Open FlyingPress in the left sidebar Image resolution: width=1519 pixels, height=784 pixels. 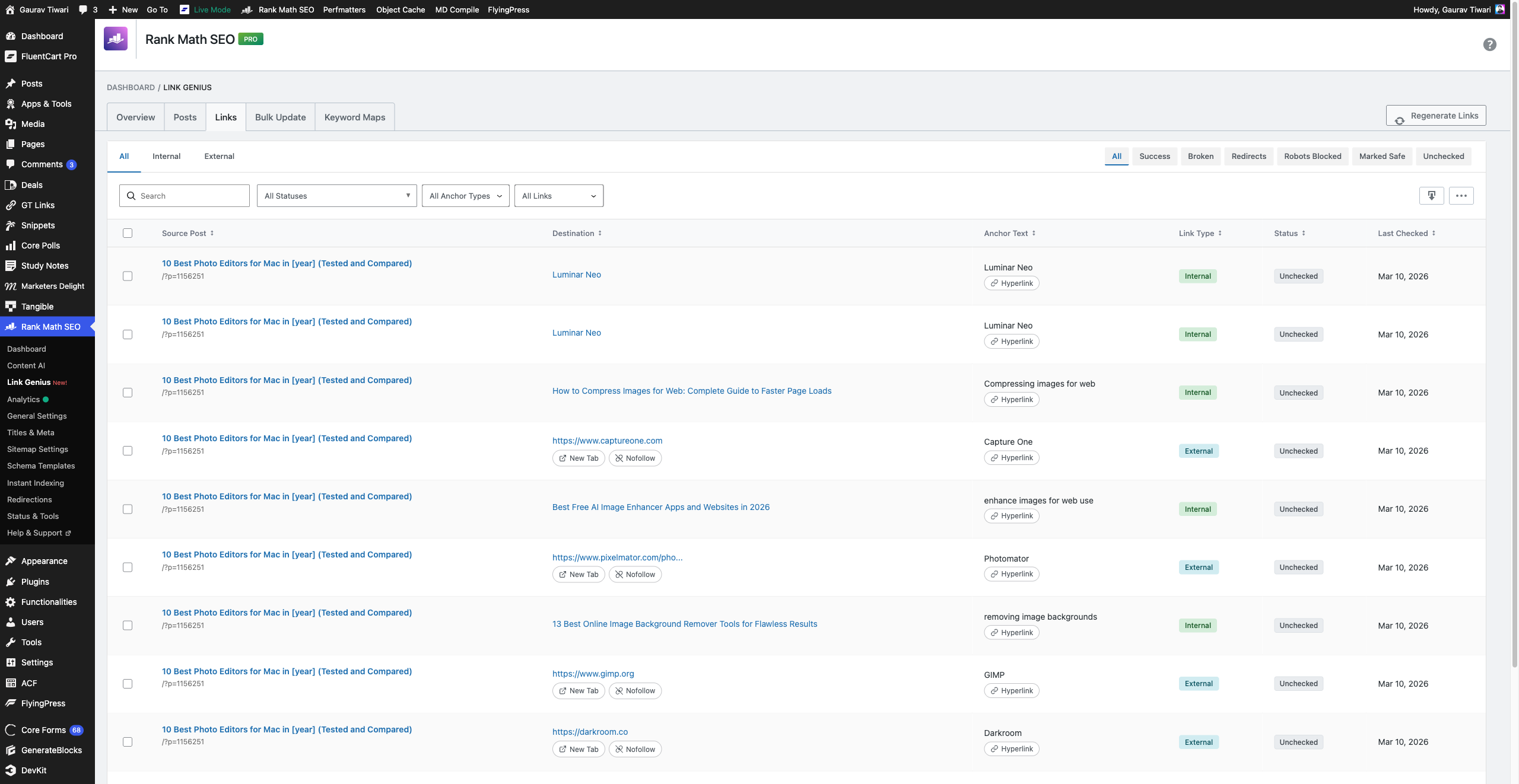tap(43, 703)
